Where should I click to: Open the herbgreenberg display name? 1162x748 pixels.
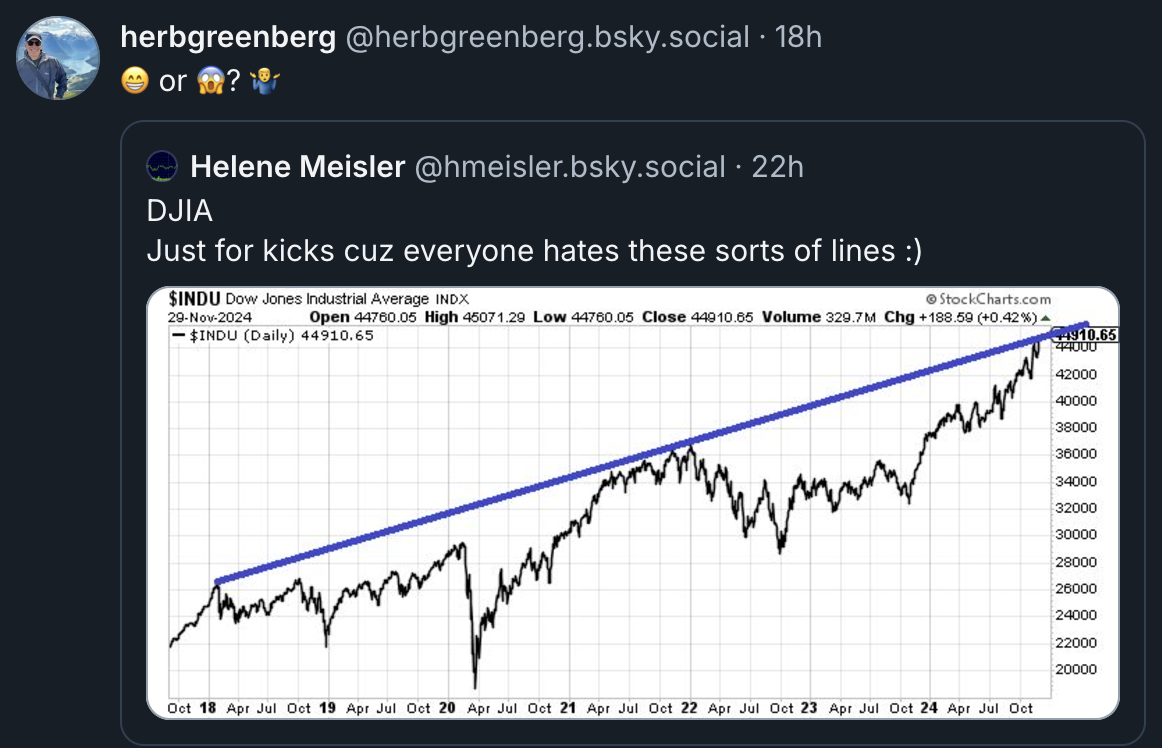tap(228, 36)
